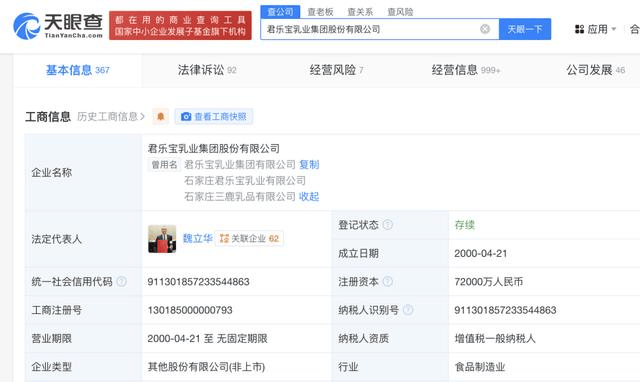Expand the 应用 dropdown arrow
Image resolution: width=640 pixels, height=382 pixels.
tap(613, 29)
